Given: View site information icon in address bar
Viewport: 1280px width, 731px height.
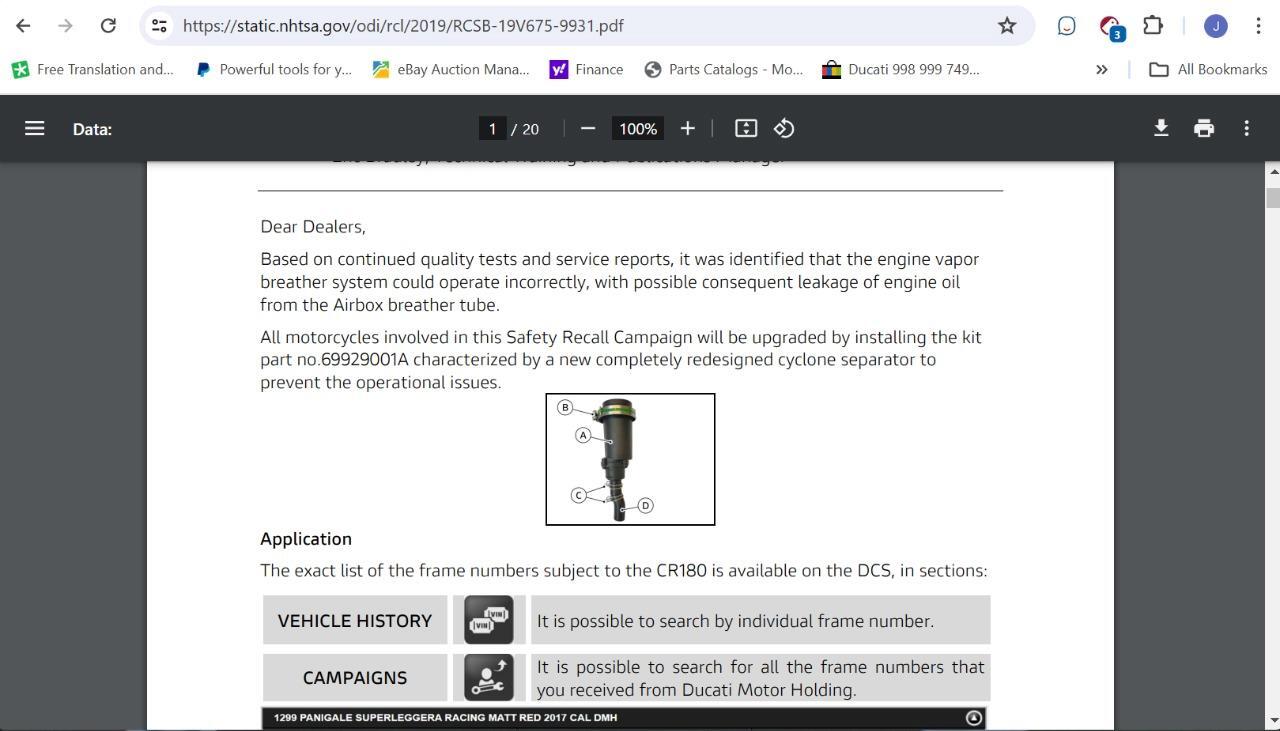Looking at the screenshot, I should (159, 26).
